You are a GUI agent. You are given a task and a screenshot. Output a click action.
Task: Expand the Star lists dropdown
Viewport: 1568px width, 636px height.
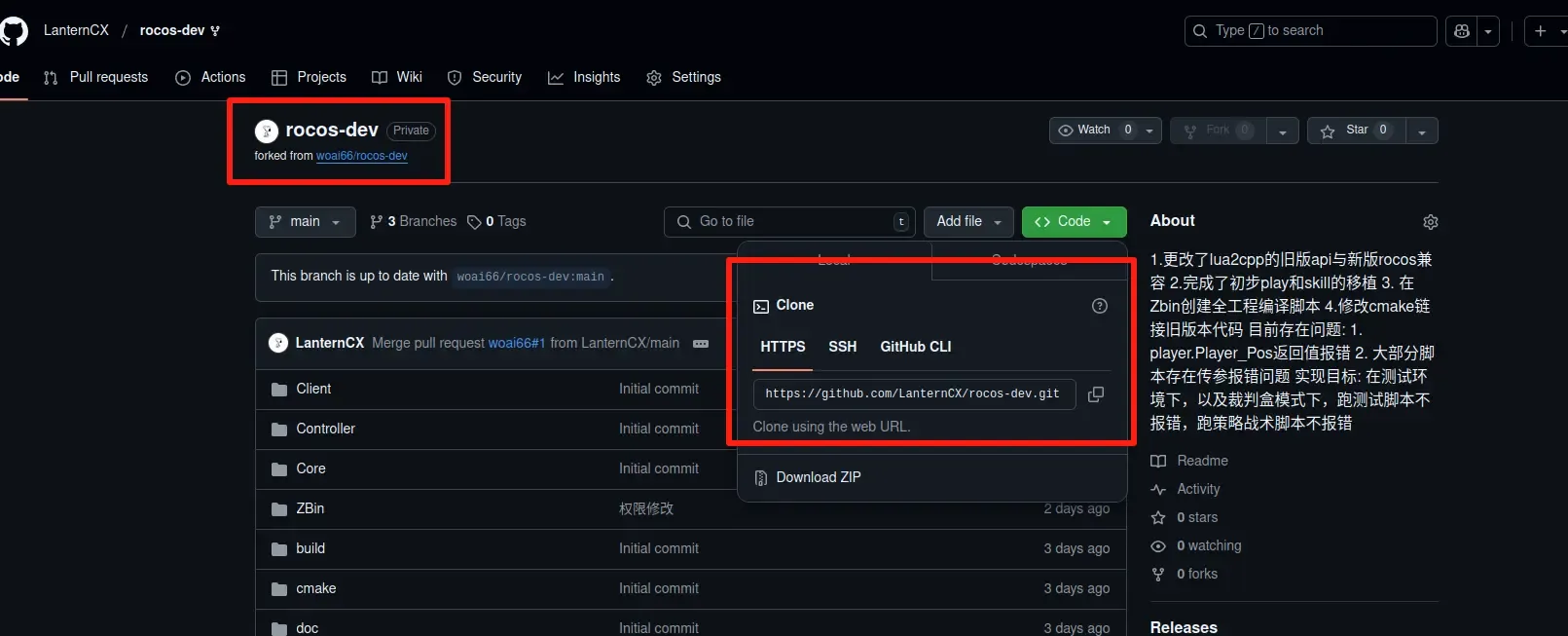point(1422,131)
